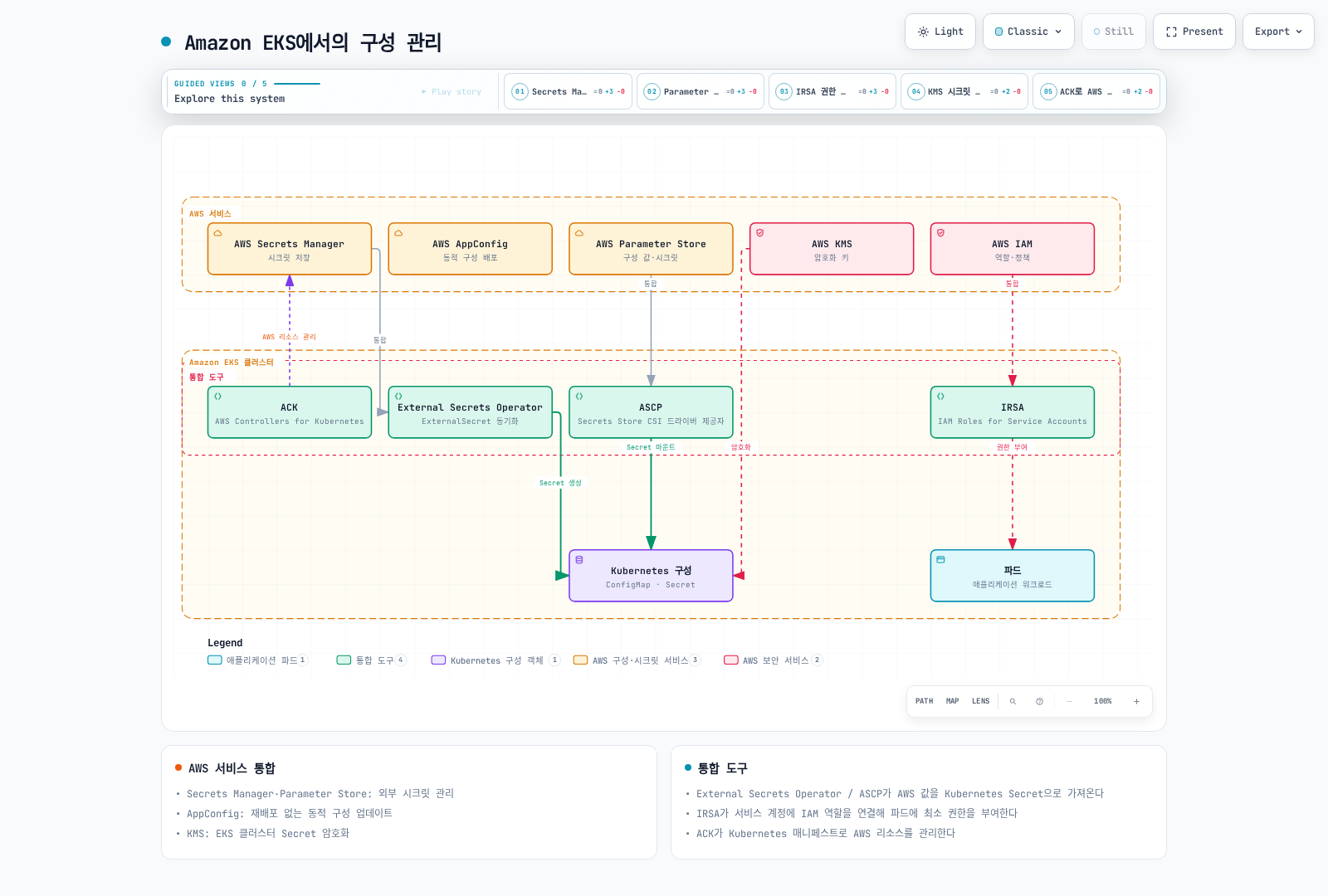1328x896 pixels.
Task: Reset zoom via the 100% label
Action: click(x=1102, y=702)
